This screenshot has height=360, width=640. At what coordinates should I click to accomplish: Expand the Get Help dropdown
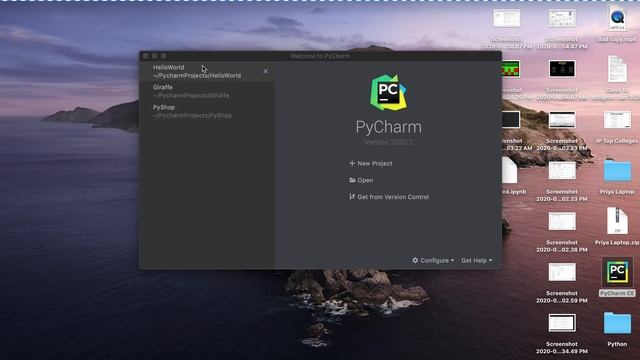(477, 260)
